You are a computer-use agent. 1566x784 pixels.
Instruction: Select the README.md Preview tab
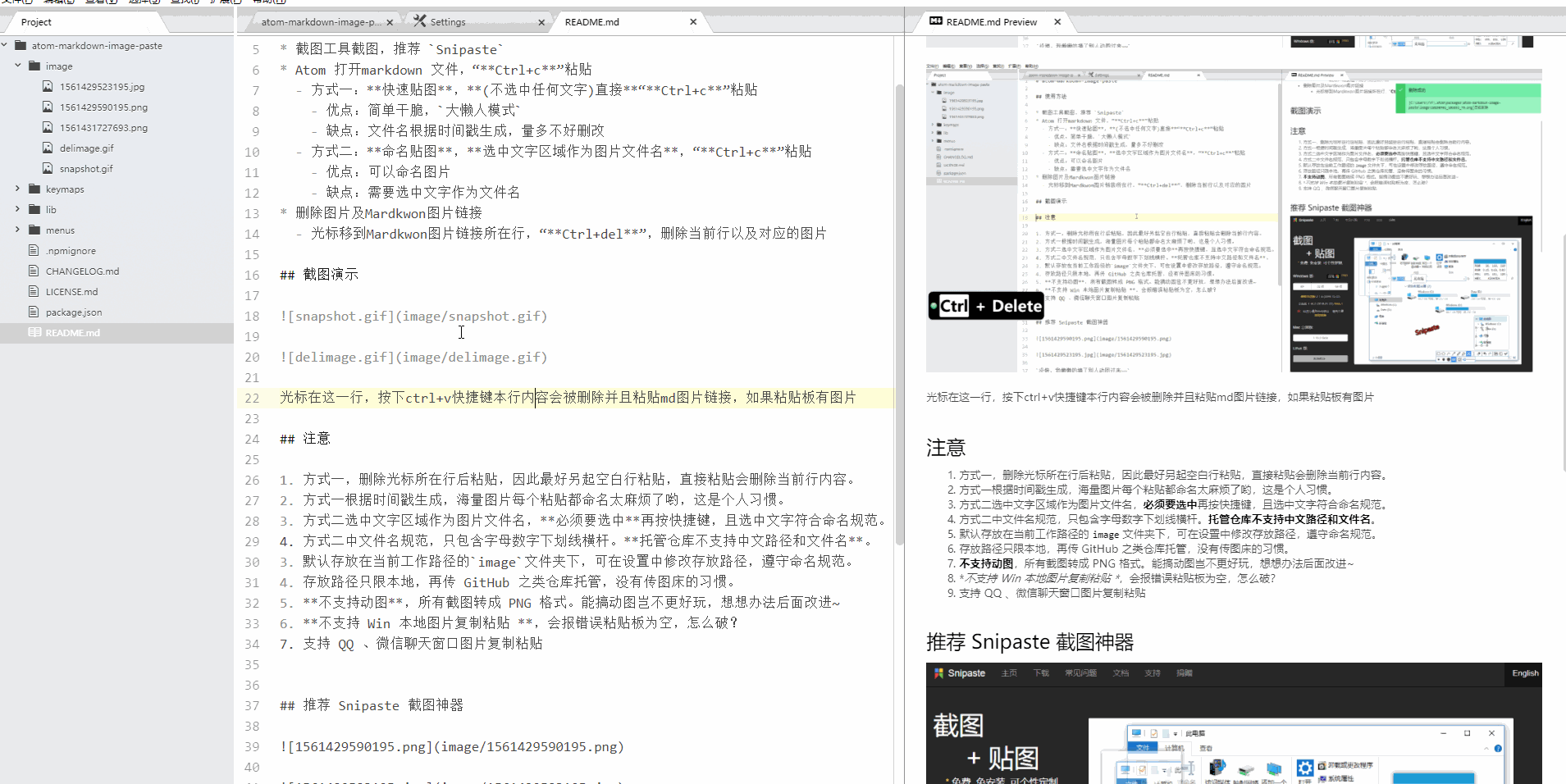click(x=991, y=22)
